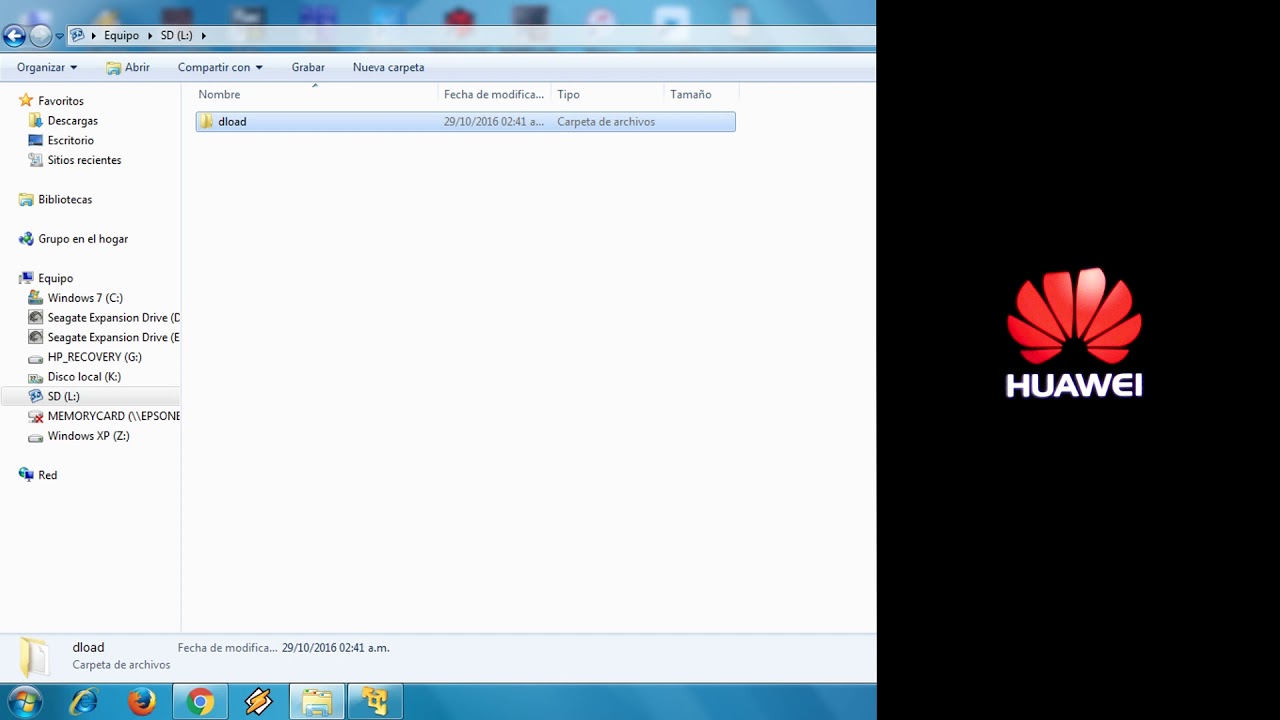
Task: Select the Equipo breadcrumb in address bar
Action: pyautogui.click(x=121, y=35)
